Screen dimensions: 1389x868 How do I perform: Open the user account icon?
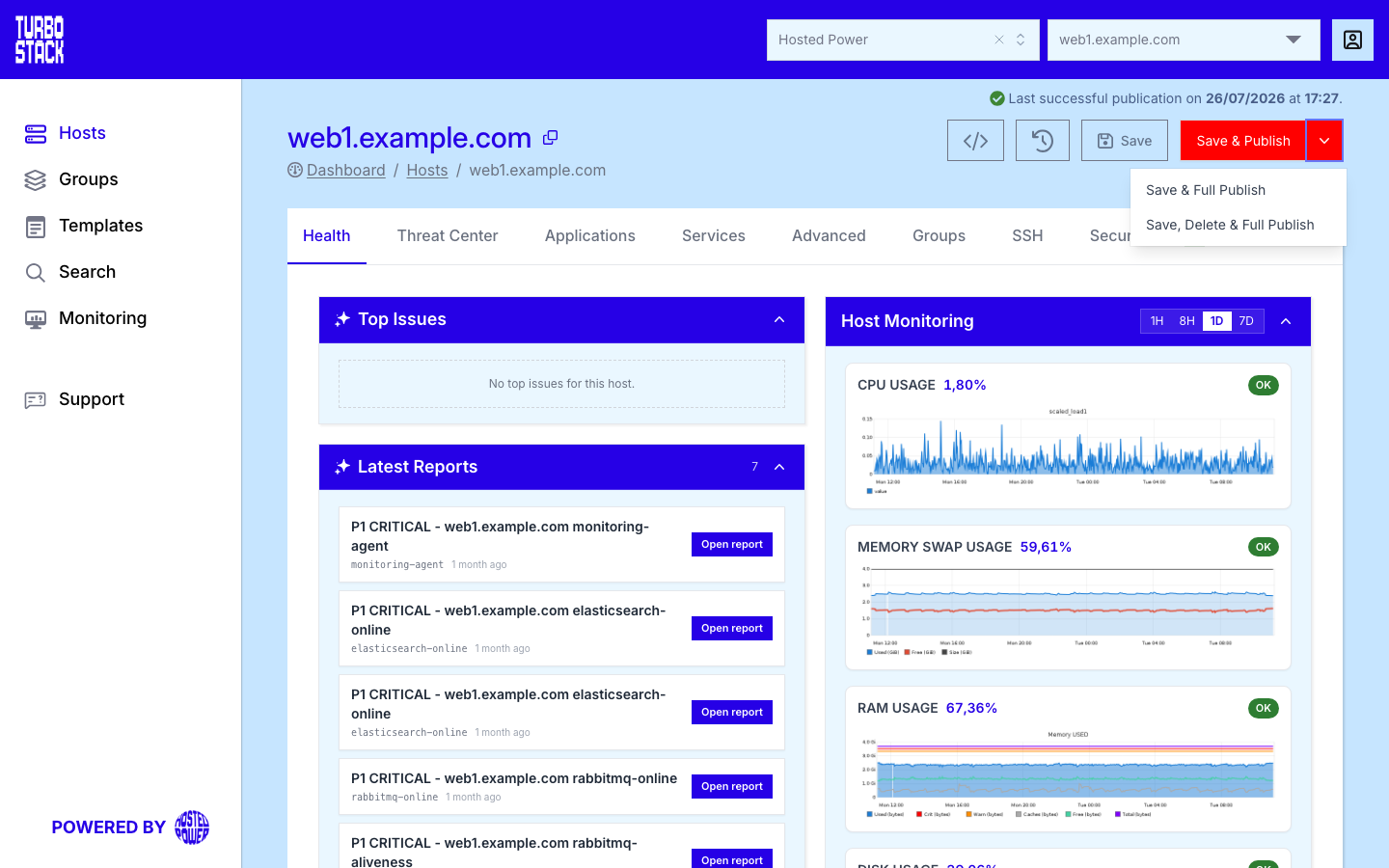click(x=1352, y=40)
